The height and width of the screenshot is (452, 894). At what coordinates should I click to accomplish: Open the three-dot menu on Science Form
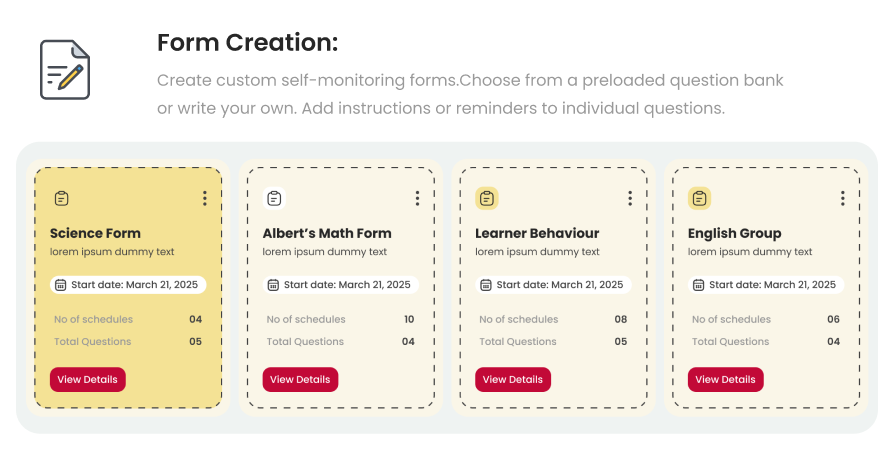pos(205,198)
